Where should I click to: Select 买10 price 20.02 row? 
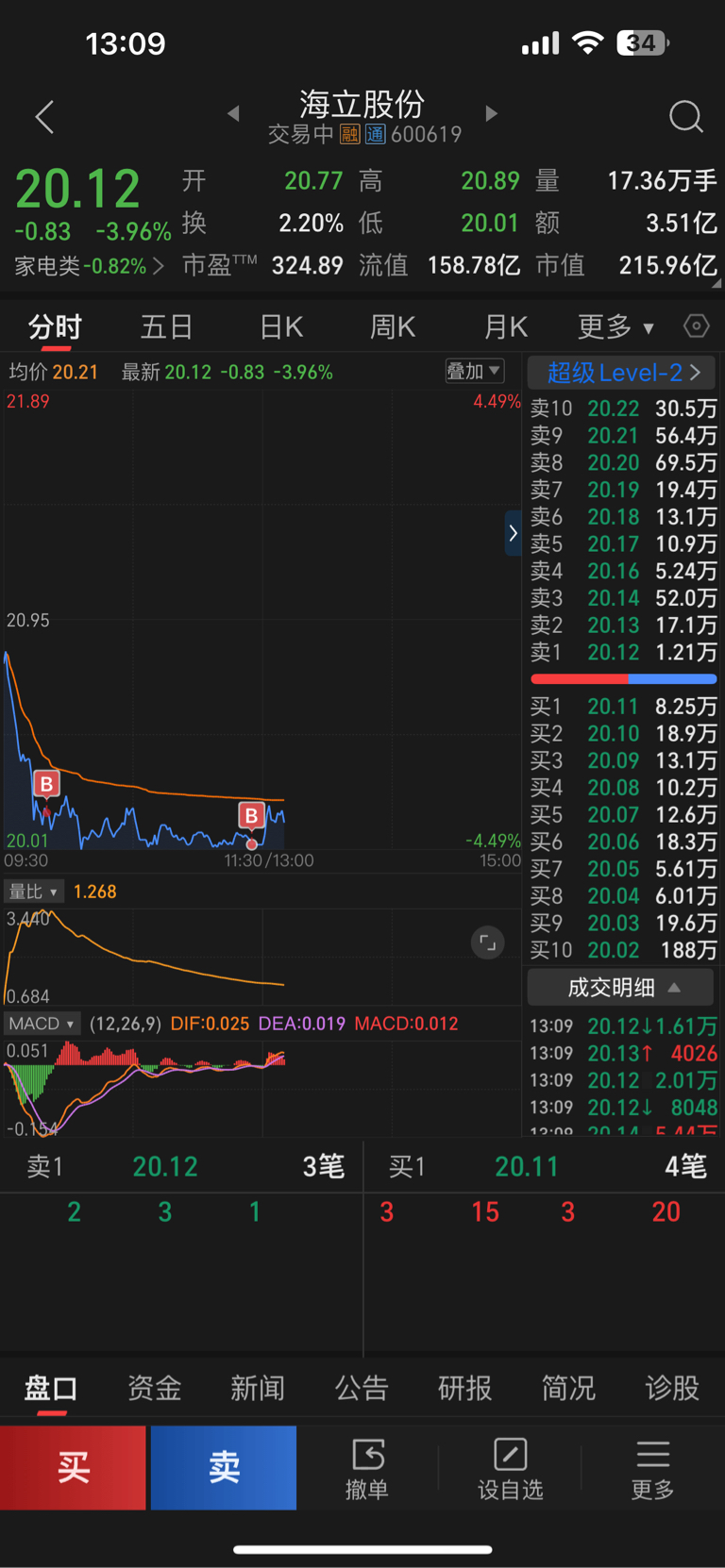(x=623, y=950)
